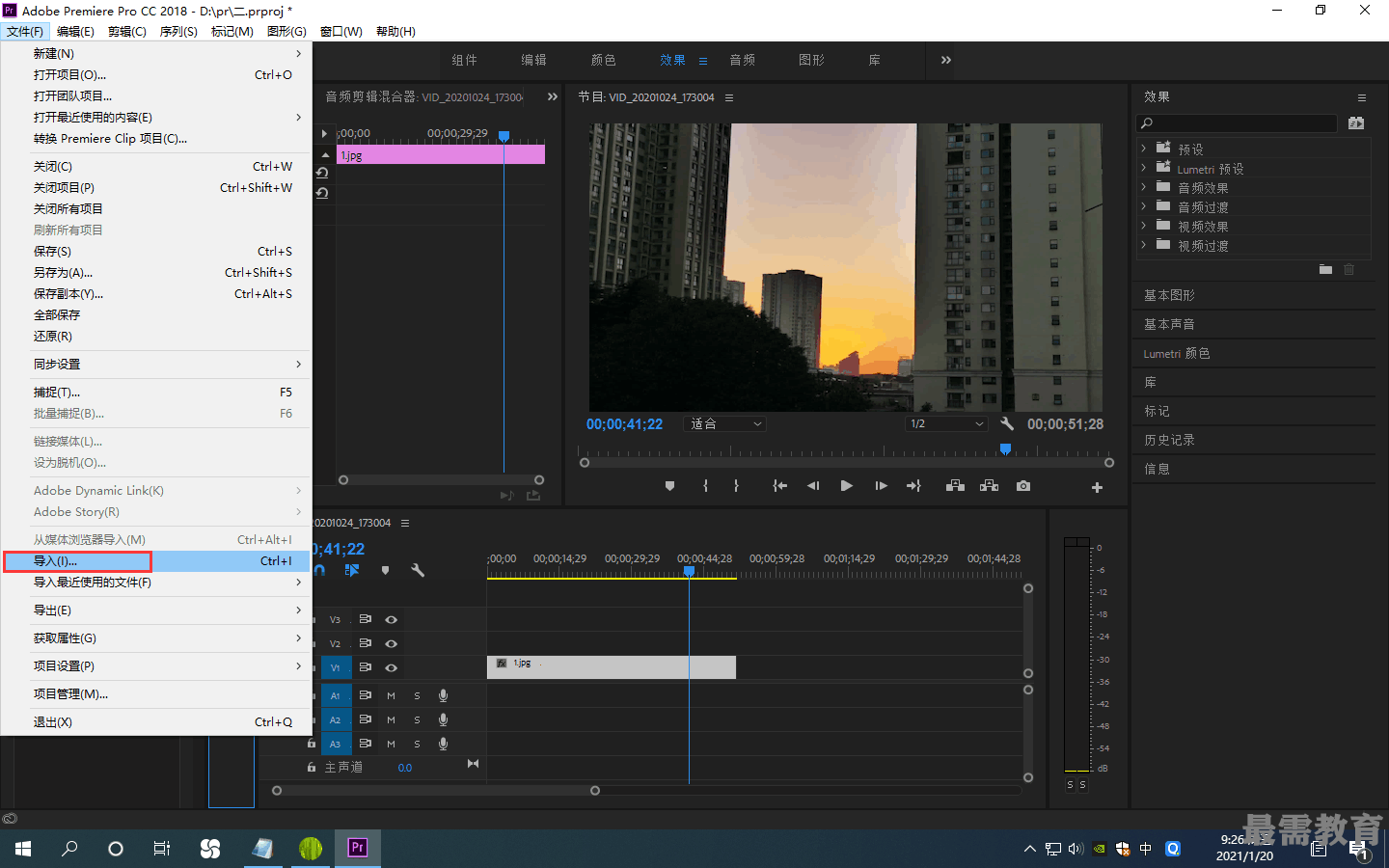Toggle sync lock on A1 track
This screenshot has height=868, width=1389.
coord(366,695)
